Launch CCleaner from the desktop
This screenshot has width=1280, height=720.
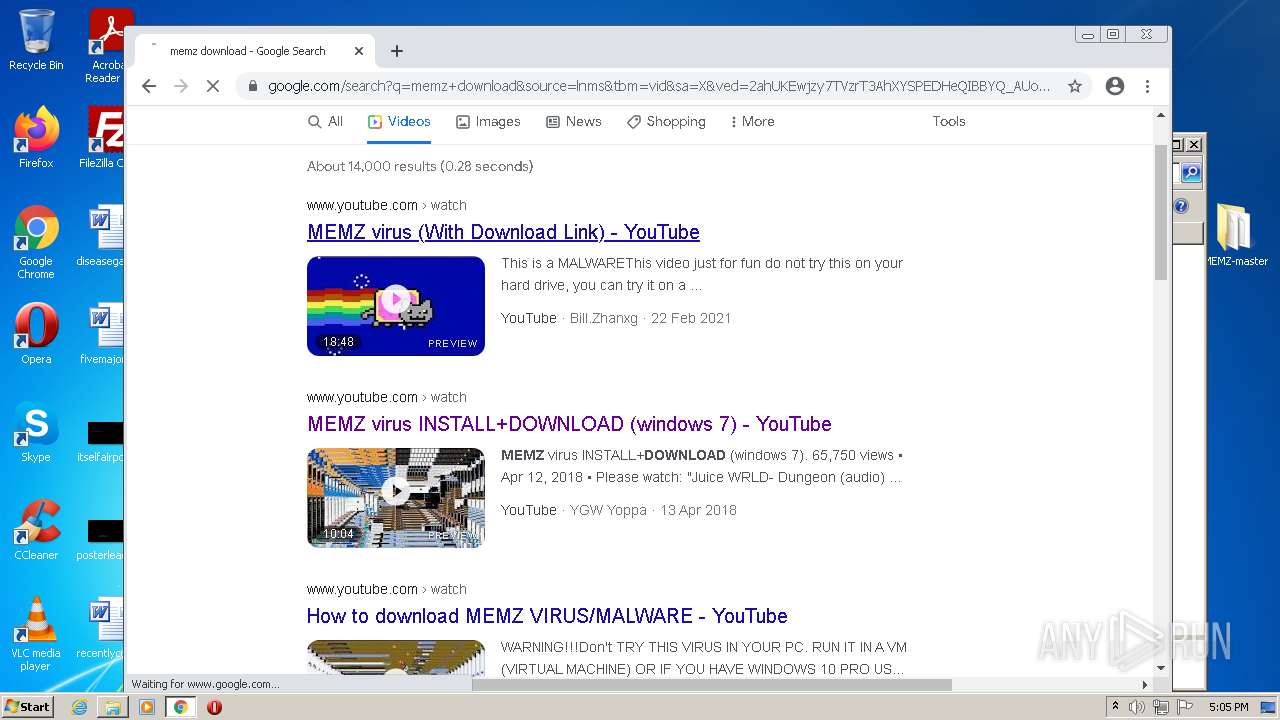[36, 530]
